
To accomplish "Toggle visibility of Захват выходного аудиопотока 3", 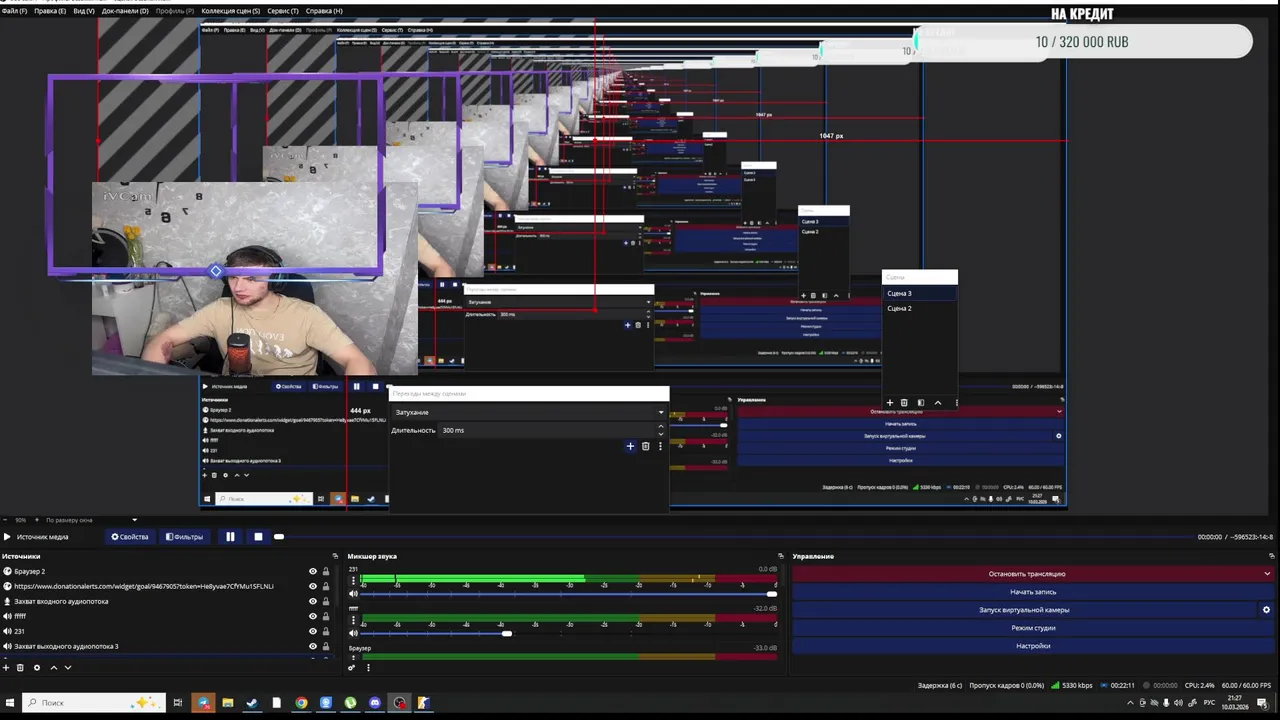I will pos(313,647).
